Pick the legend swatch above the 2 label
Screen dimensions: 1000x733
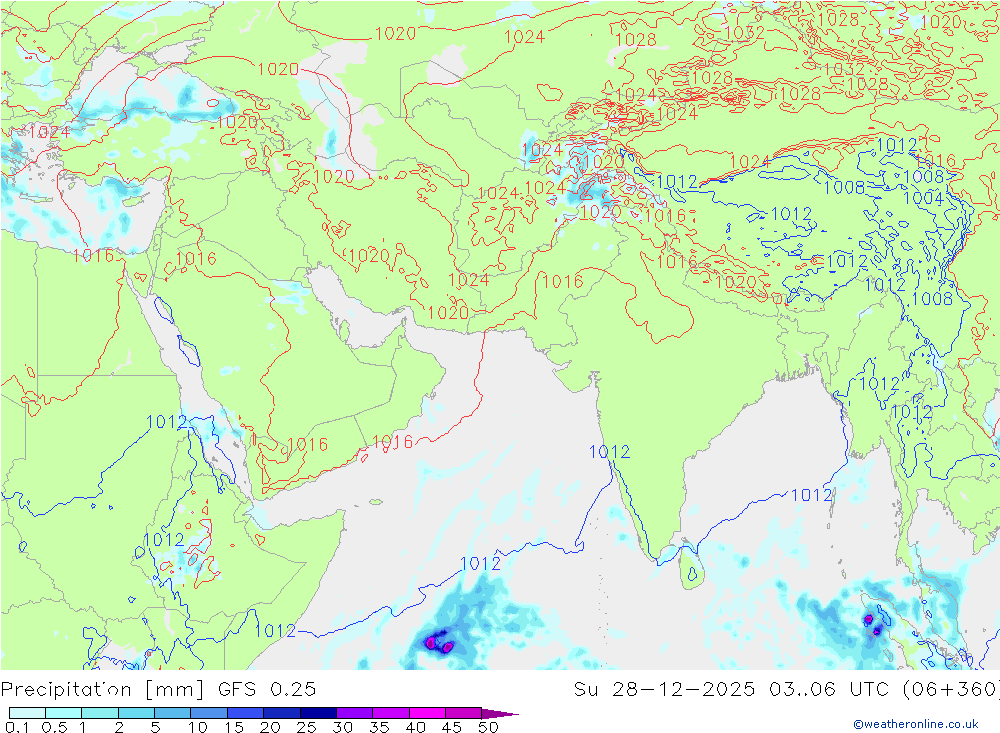pyautogui.click(x=136, y=713)
